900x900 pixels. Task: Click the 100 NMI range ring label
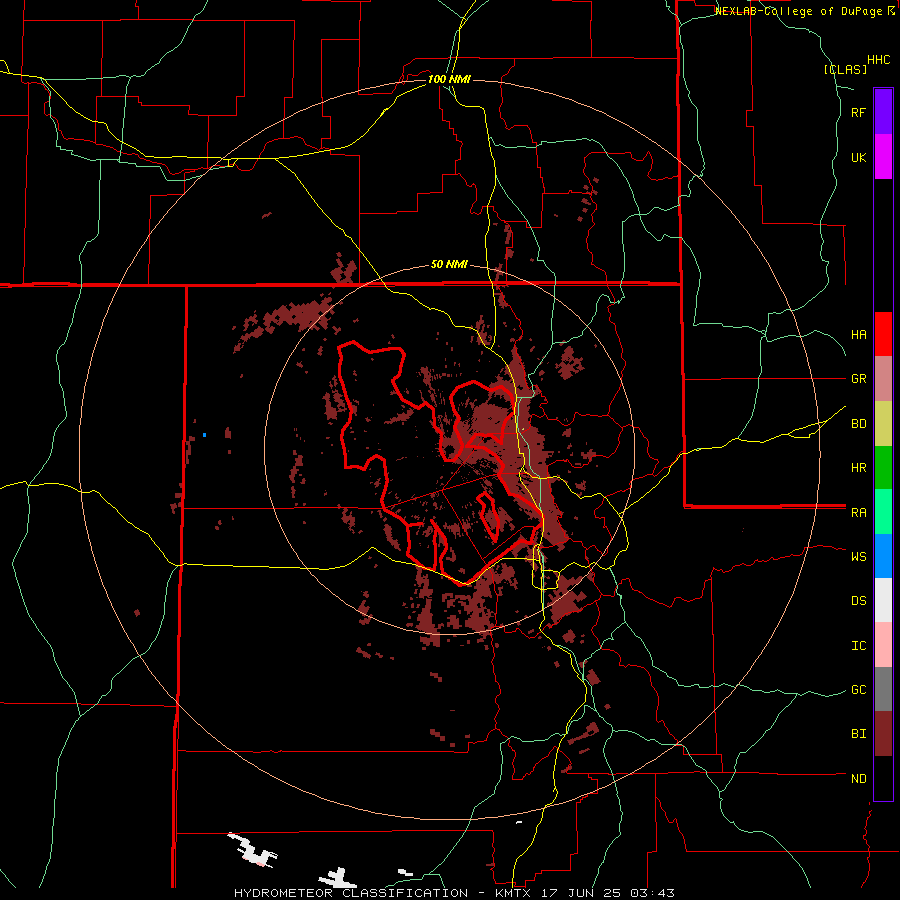(x=449, y=79)
